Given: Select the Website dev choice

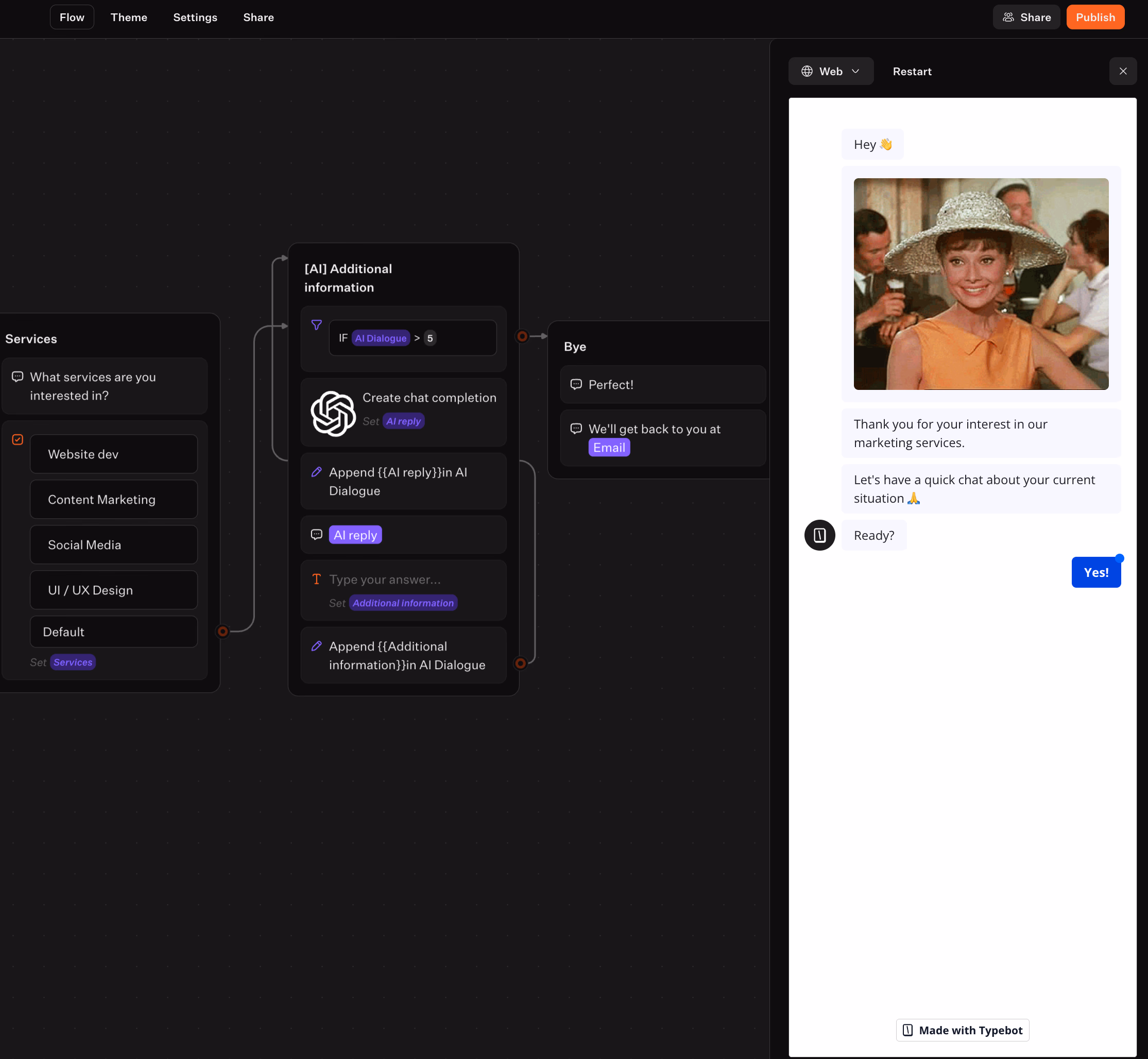Looking at the screenshot, I should coord(113,454).
